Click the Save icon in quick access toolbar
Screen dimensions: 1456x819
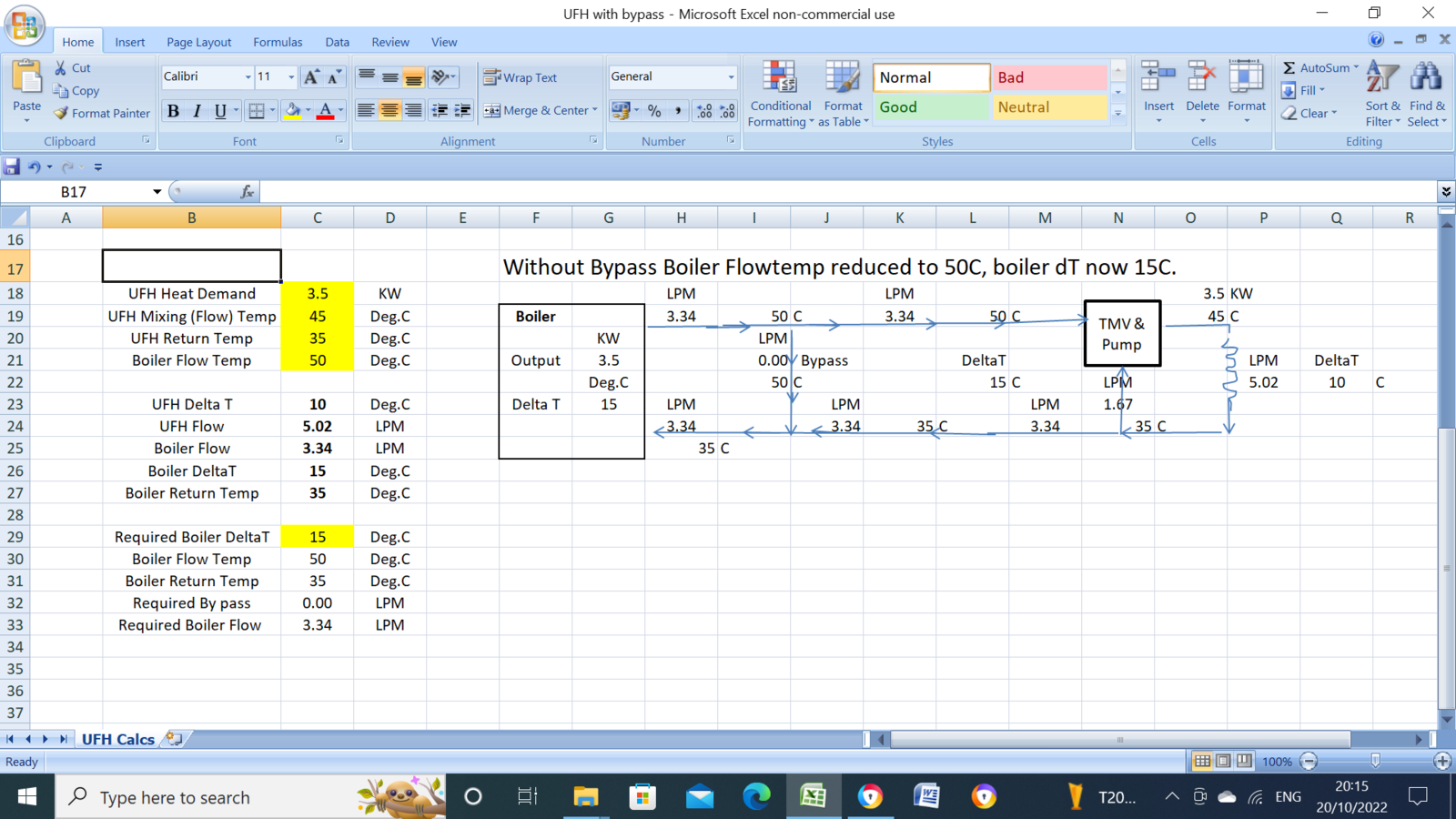point(12,167)
